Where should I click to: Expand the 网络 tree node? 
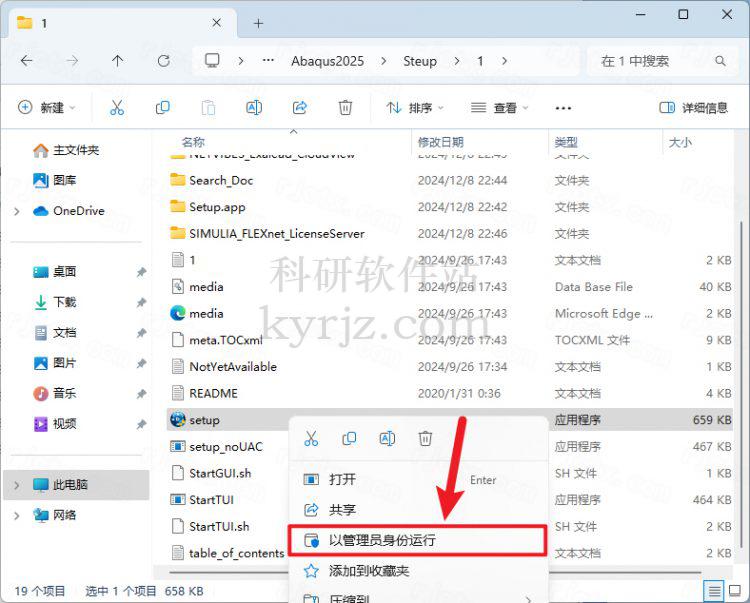pyautogui.click(x=17, y=515)
